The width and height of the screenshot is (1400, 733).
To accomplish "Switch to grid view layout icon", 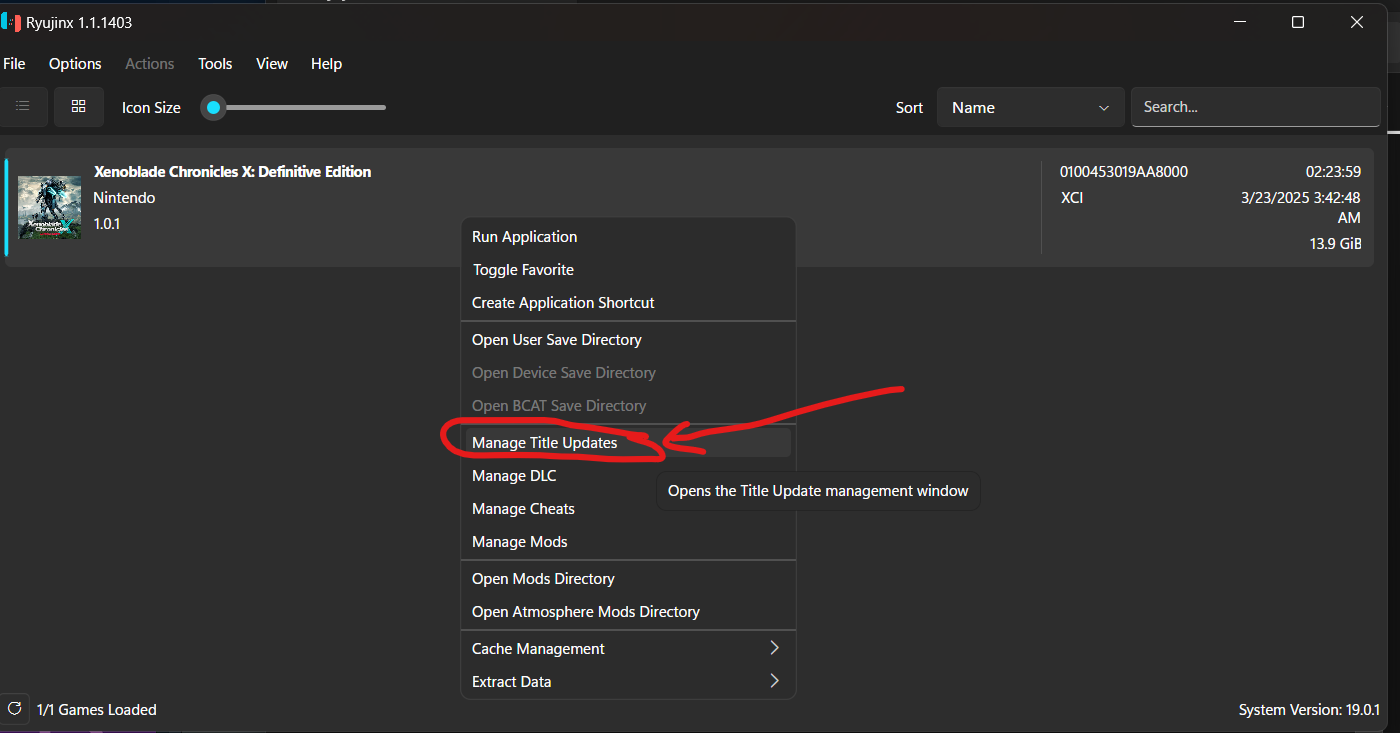I will click(79, 107).
